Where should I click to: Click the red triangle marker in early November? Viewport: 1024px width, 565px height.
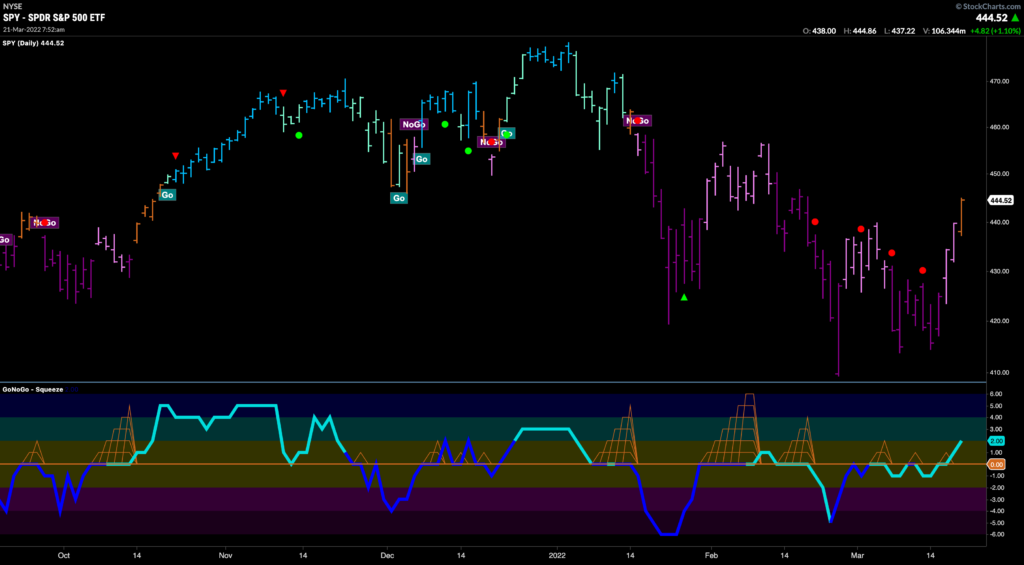[283, 93]
